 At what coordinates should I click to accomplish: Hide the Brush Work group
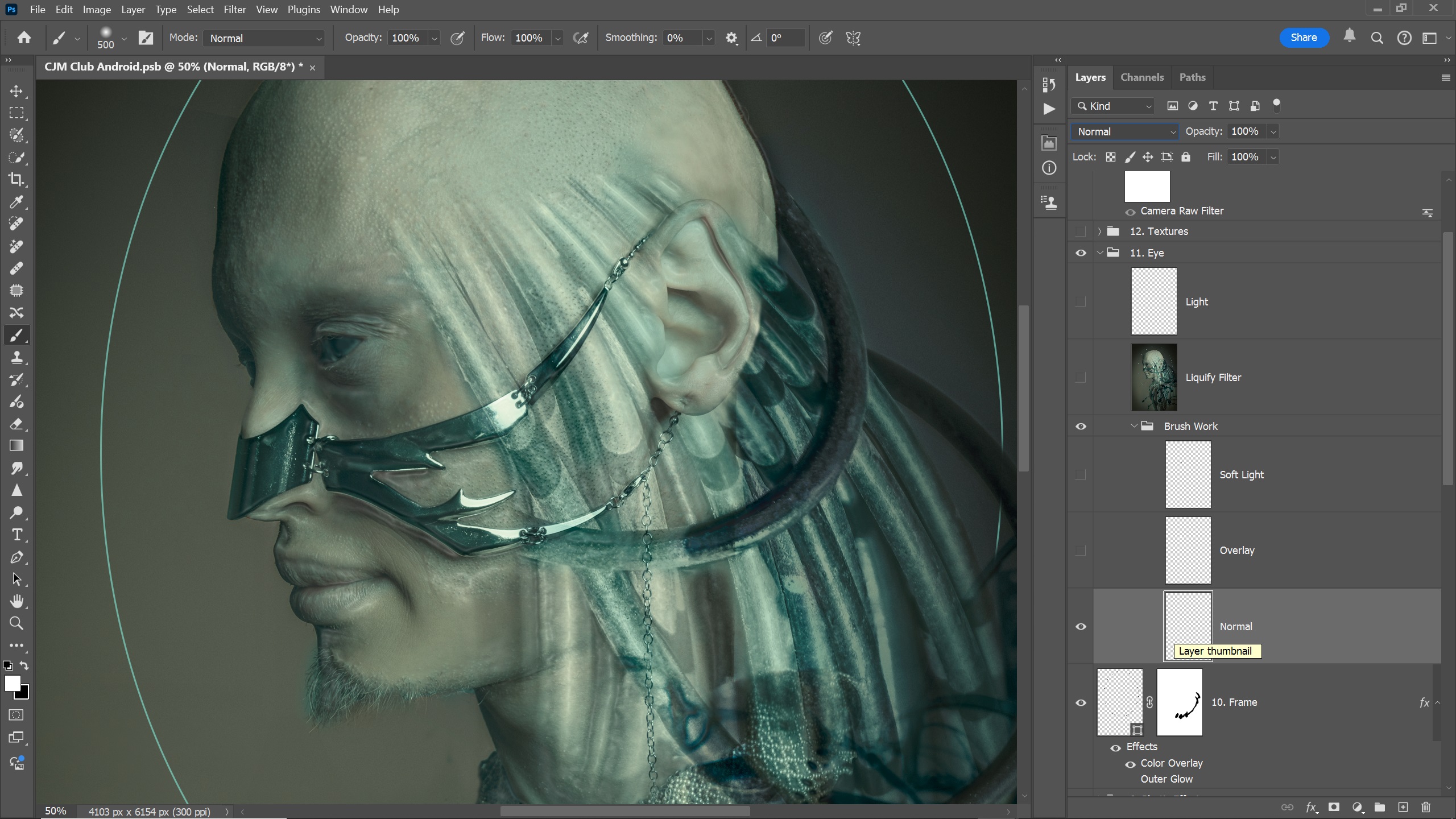(1081, 426)
